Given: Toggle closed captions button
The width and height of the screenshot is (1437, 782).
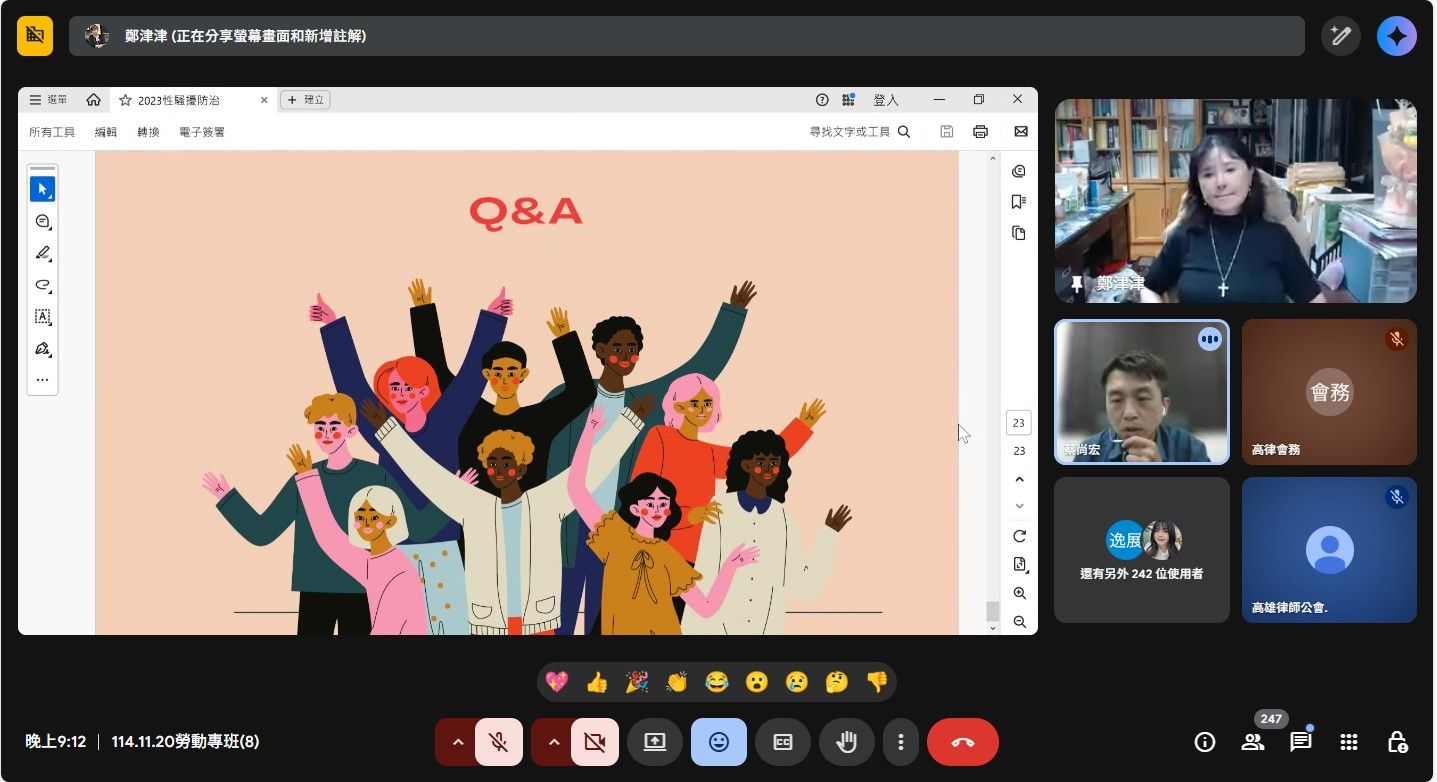Looking at the screenshot, I should pos(783,742).
